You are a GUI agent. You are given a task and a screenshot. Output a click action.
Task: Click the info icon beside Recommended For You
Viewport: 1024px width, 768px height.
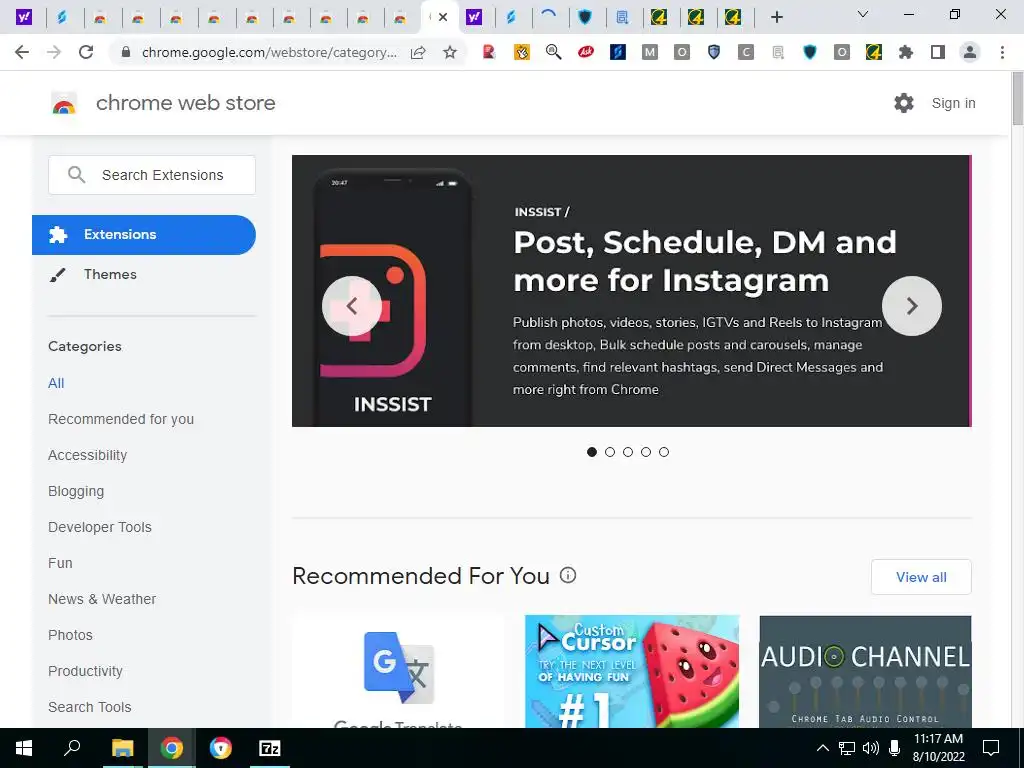(568, 575)
